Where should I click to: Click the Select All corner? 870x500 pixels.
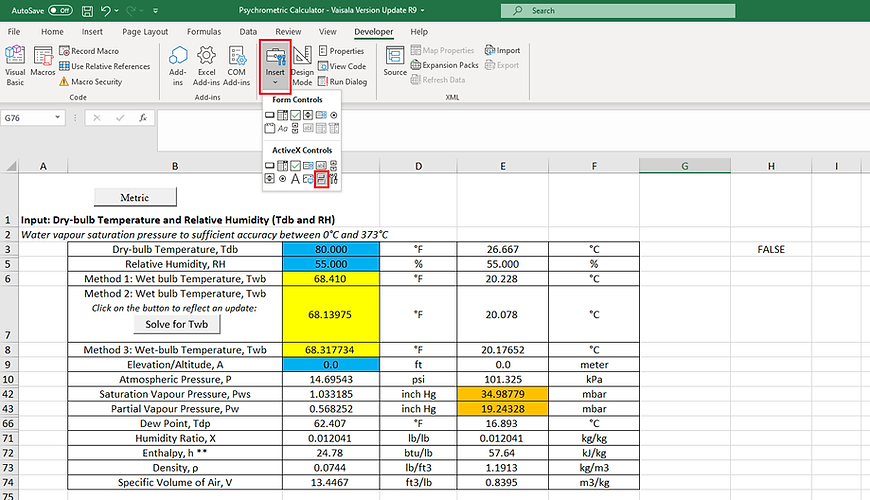click(x=10, y=166)
